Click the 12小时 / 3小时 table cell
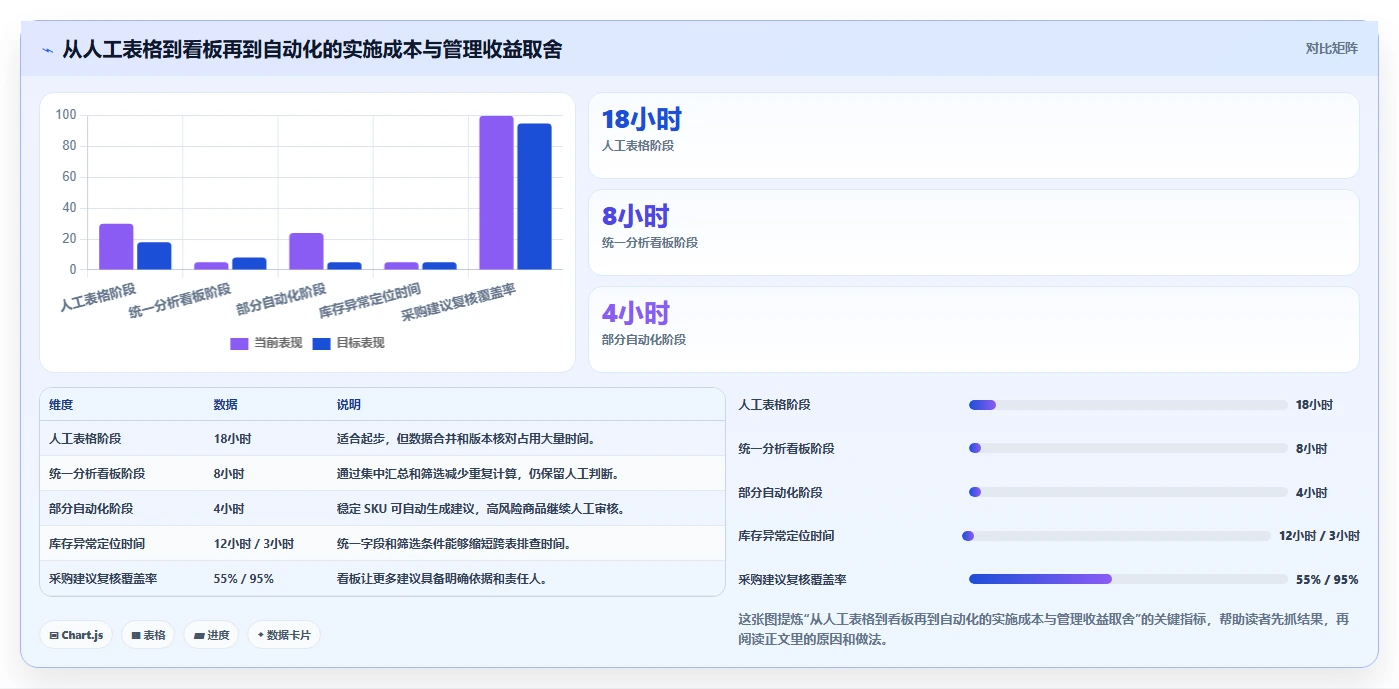1399x689 pixels. point(253,544)
